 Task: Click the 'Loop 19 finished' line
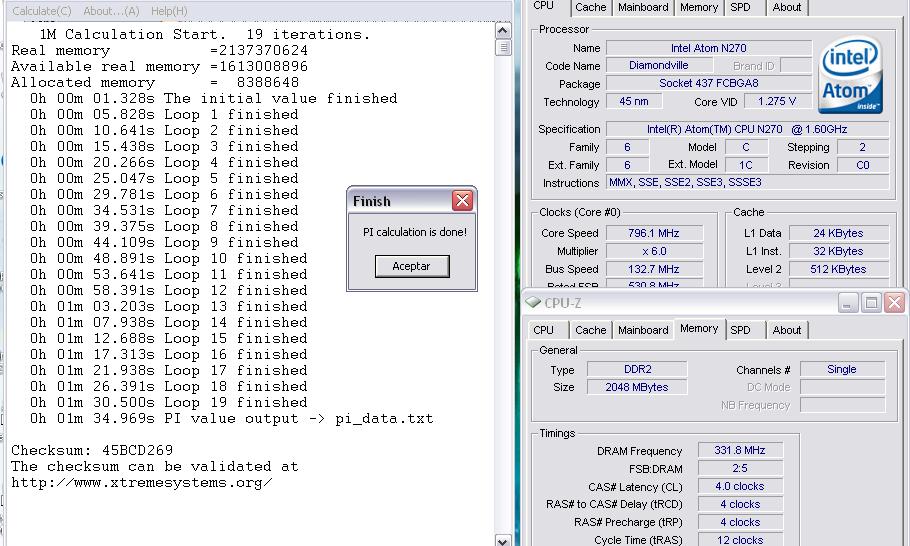click(169, 403)
